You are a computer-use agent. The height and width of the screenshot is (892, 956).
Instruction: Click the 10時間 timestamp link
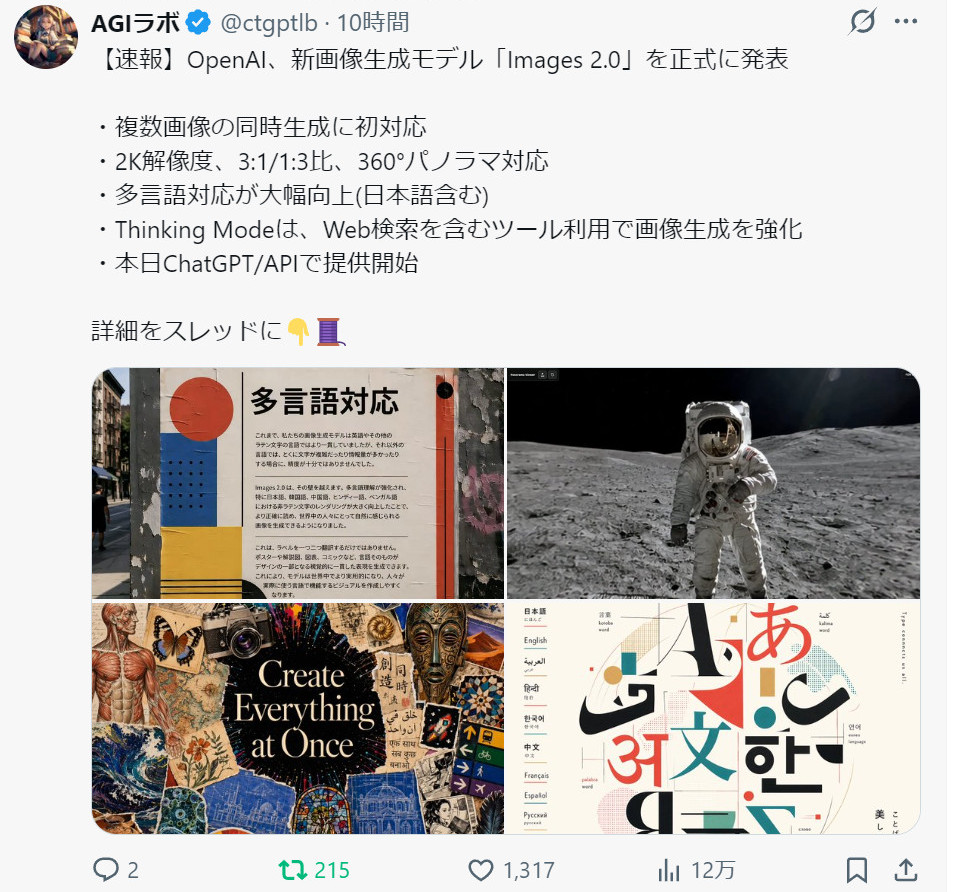[373, 23]
